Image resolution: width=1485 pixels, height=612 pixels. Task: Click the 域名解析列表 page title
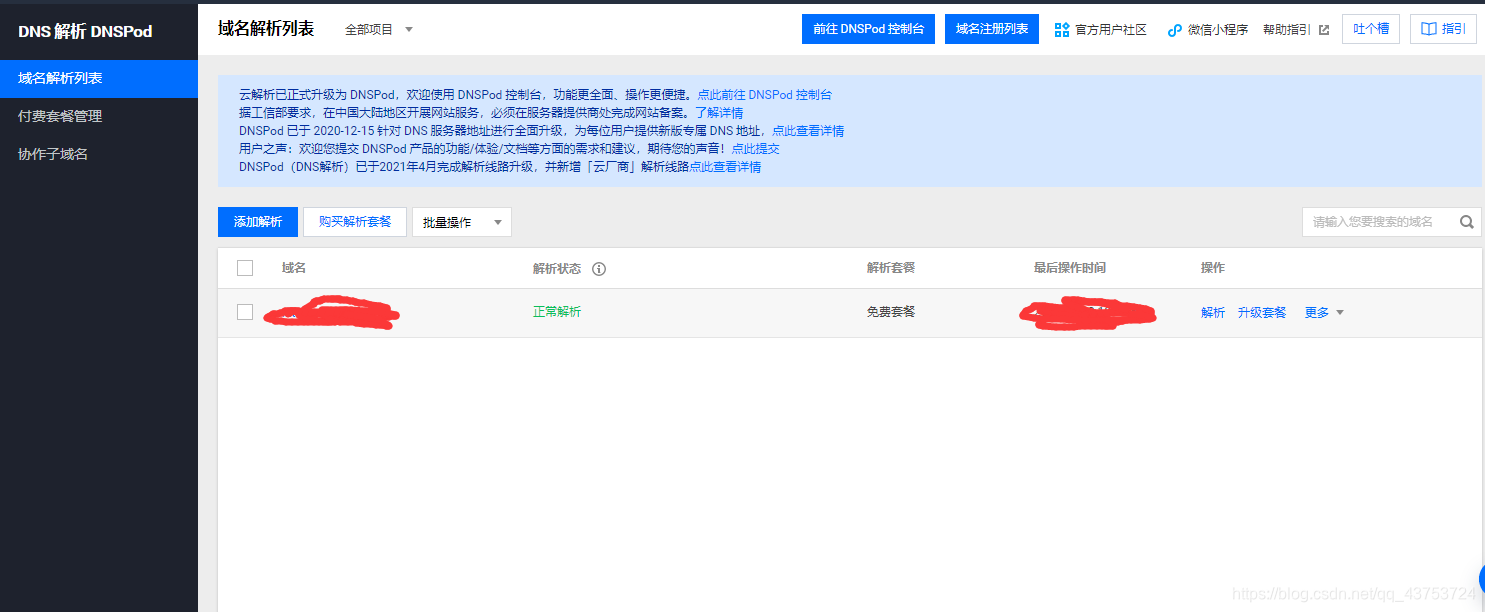[x=266, y=29]
